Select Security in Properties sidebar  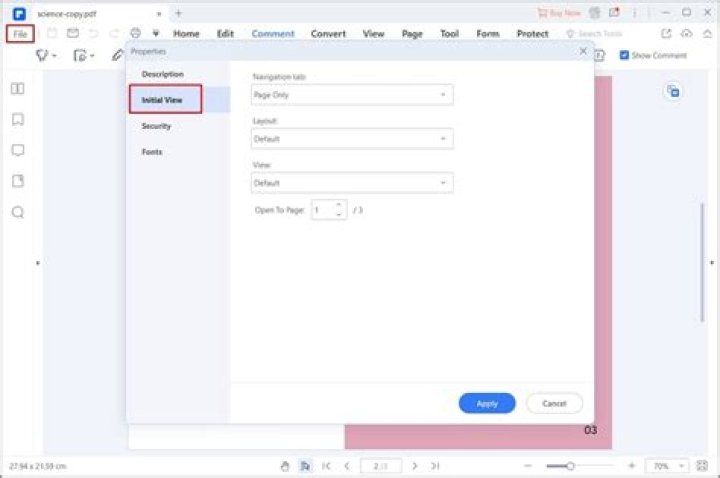pyautogui.click(x=156, y=126)
